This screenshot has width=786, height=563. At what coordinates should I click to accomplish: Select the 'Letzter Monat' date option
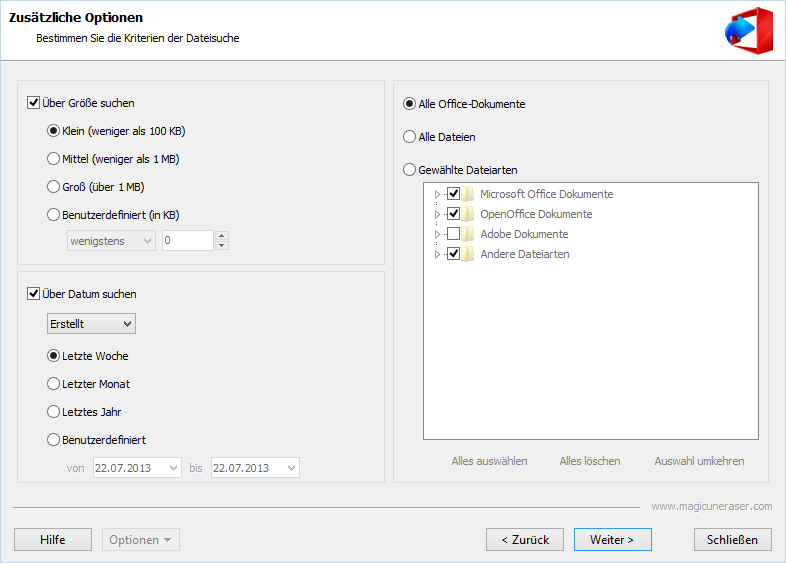[53, 384]
